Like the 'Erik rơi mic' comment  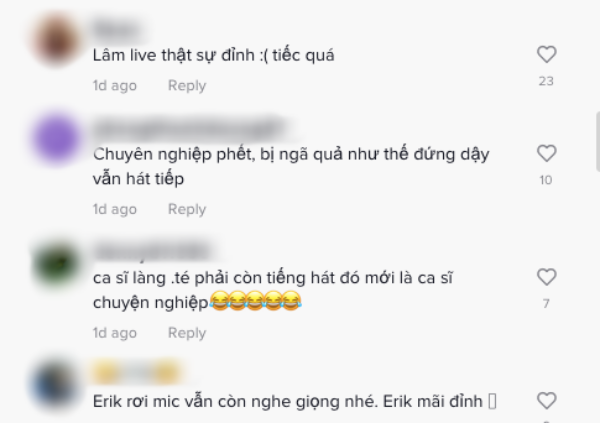[546, 401]
